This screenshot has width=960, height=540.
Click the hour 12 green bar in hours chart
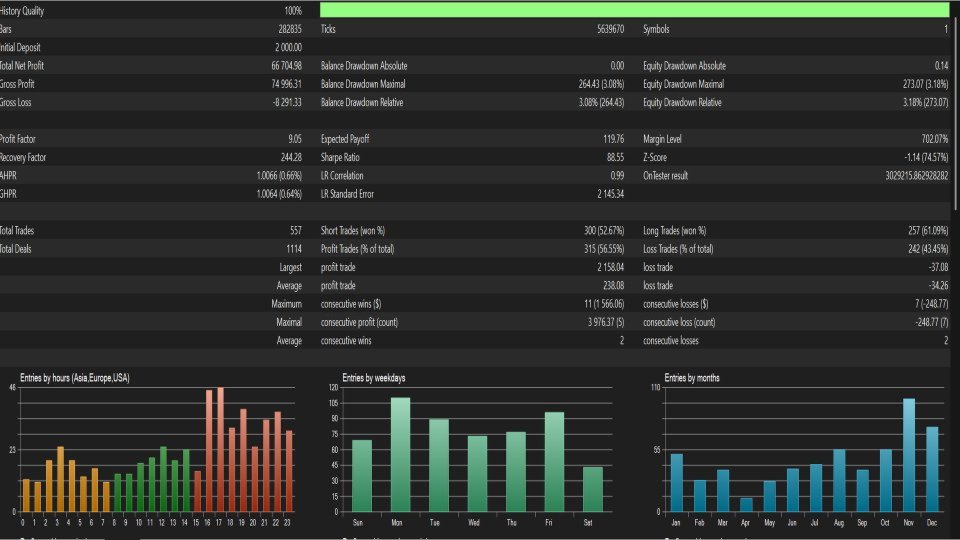pyautogui.click(x=163, y=479)
